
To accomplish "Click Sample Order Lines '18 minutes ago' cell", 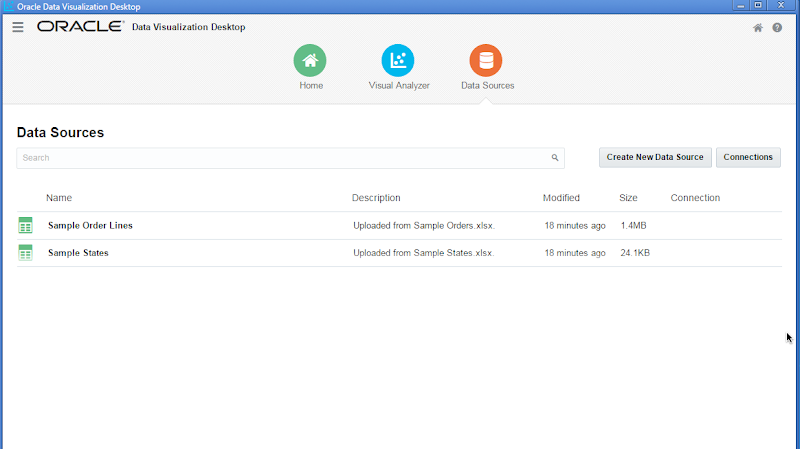I will 575,226.
